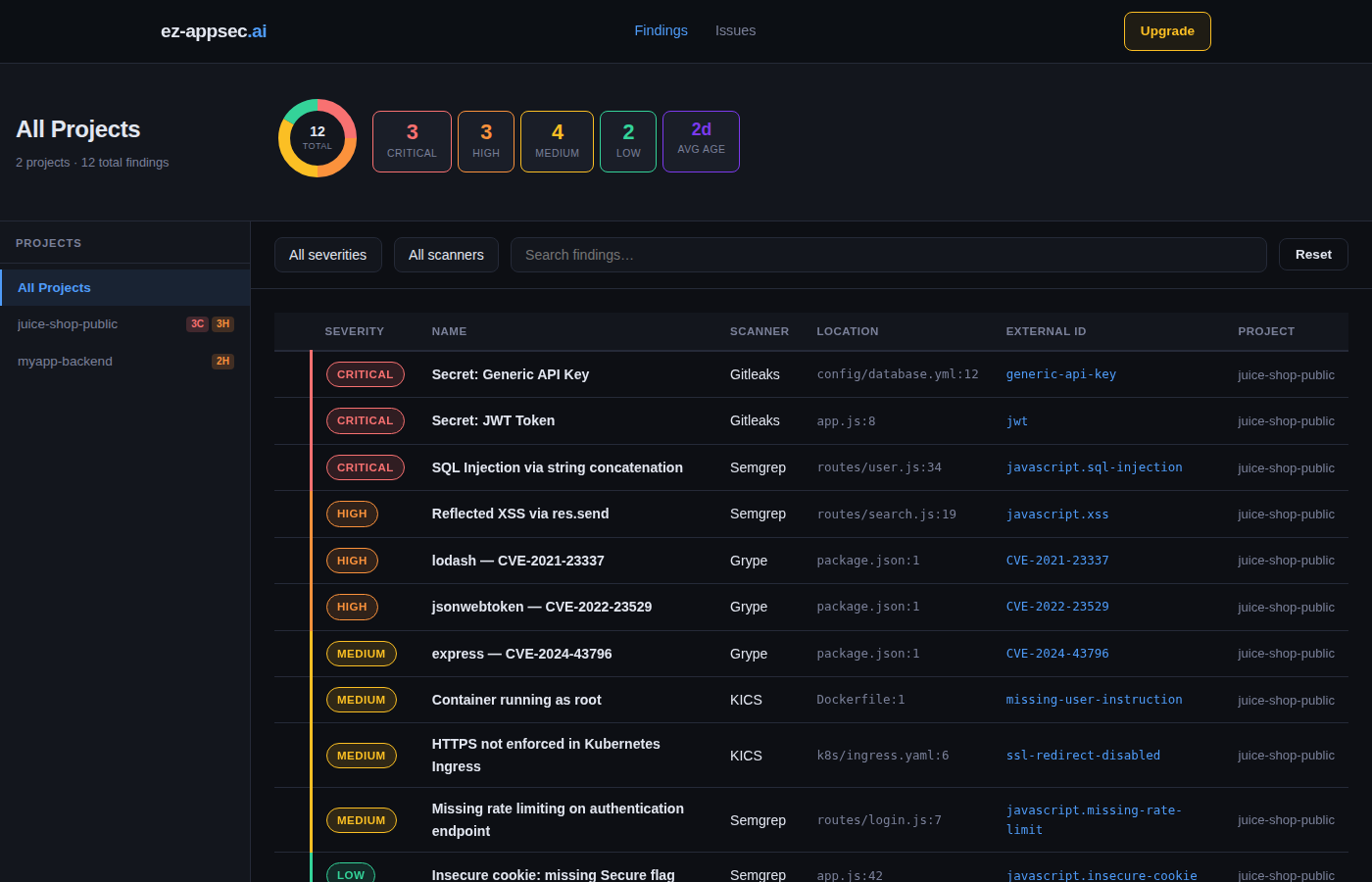1372x882 pixels.
Task: Sort findings by the SEVERITY column header
Action: click(x=355, y=331)
